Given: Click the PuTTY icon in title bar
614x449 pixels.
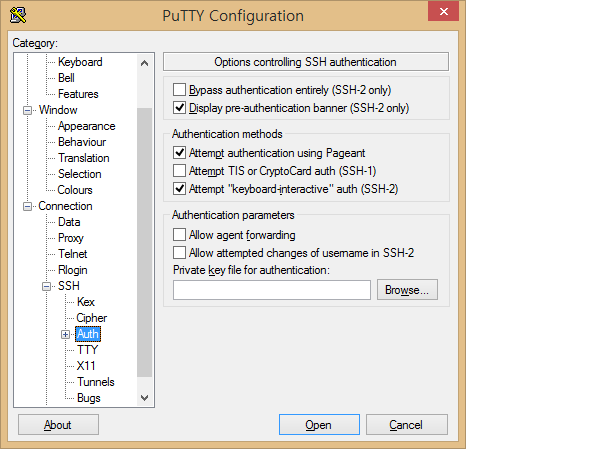Looking at the screenshot, I should click(x=18, y=15).
